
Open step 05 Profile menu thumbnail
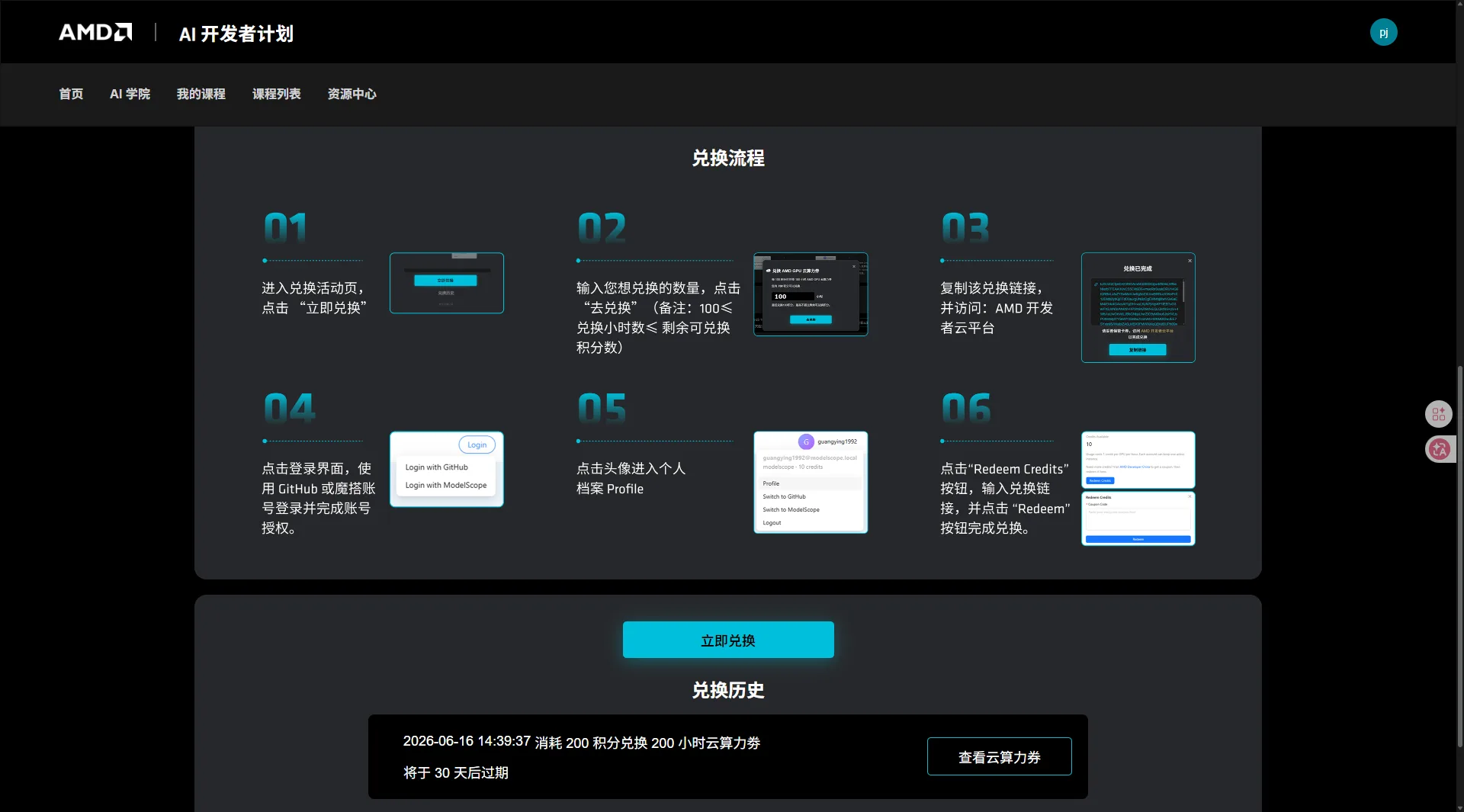point(811,483)
